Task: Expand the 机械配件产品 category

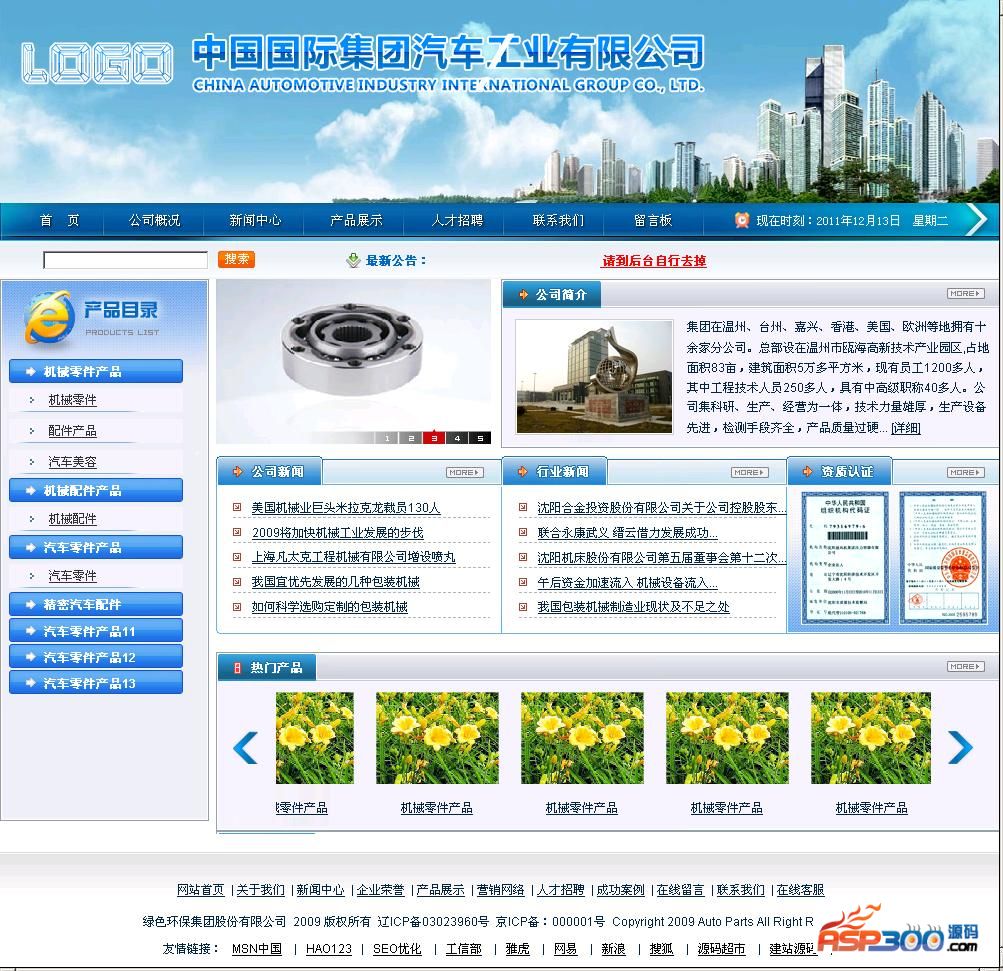Action: tap(96, 490)
